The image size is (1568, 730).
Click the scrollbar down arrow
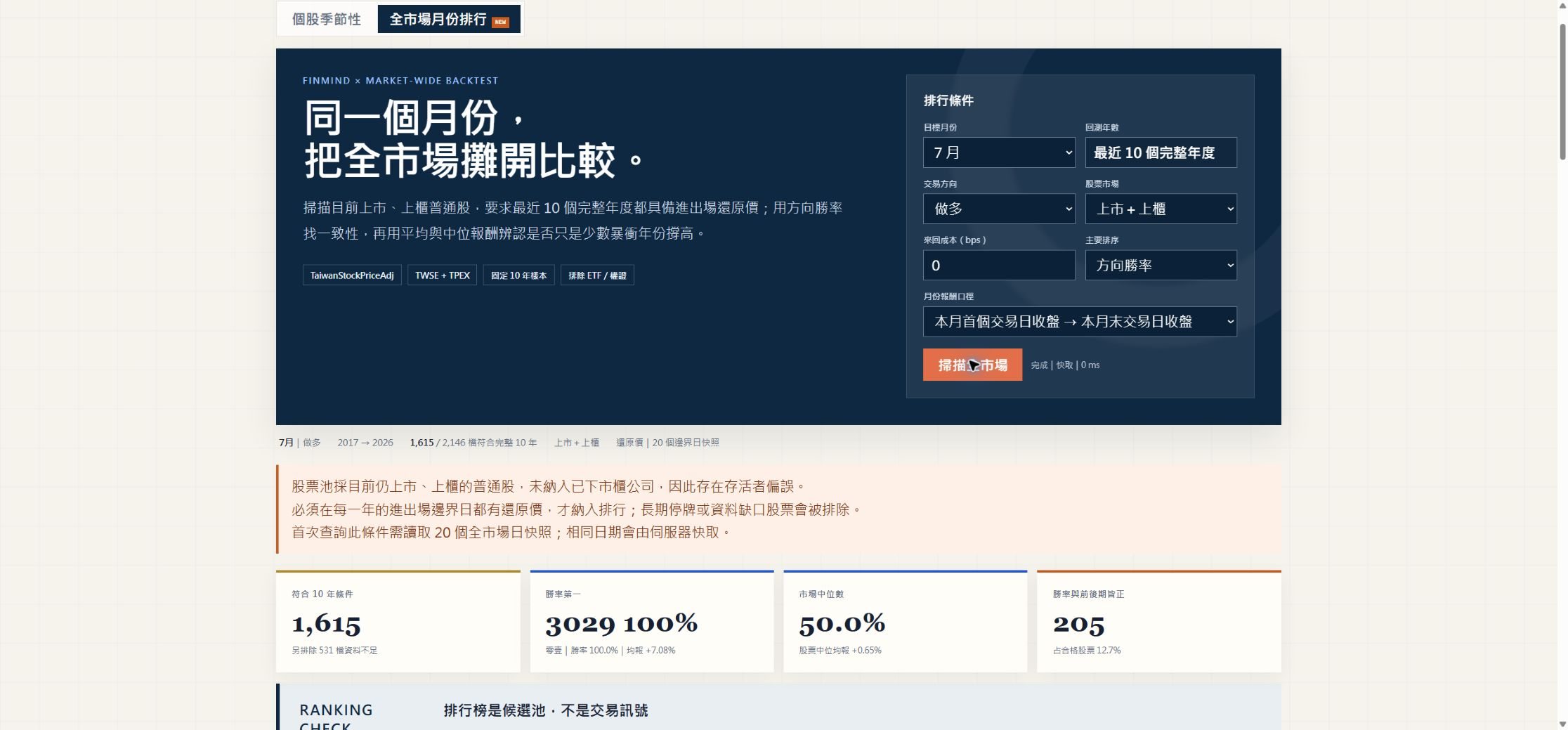pyautogui.click(x=1562, y=724)
